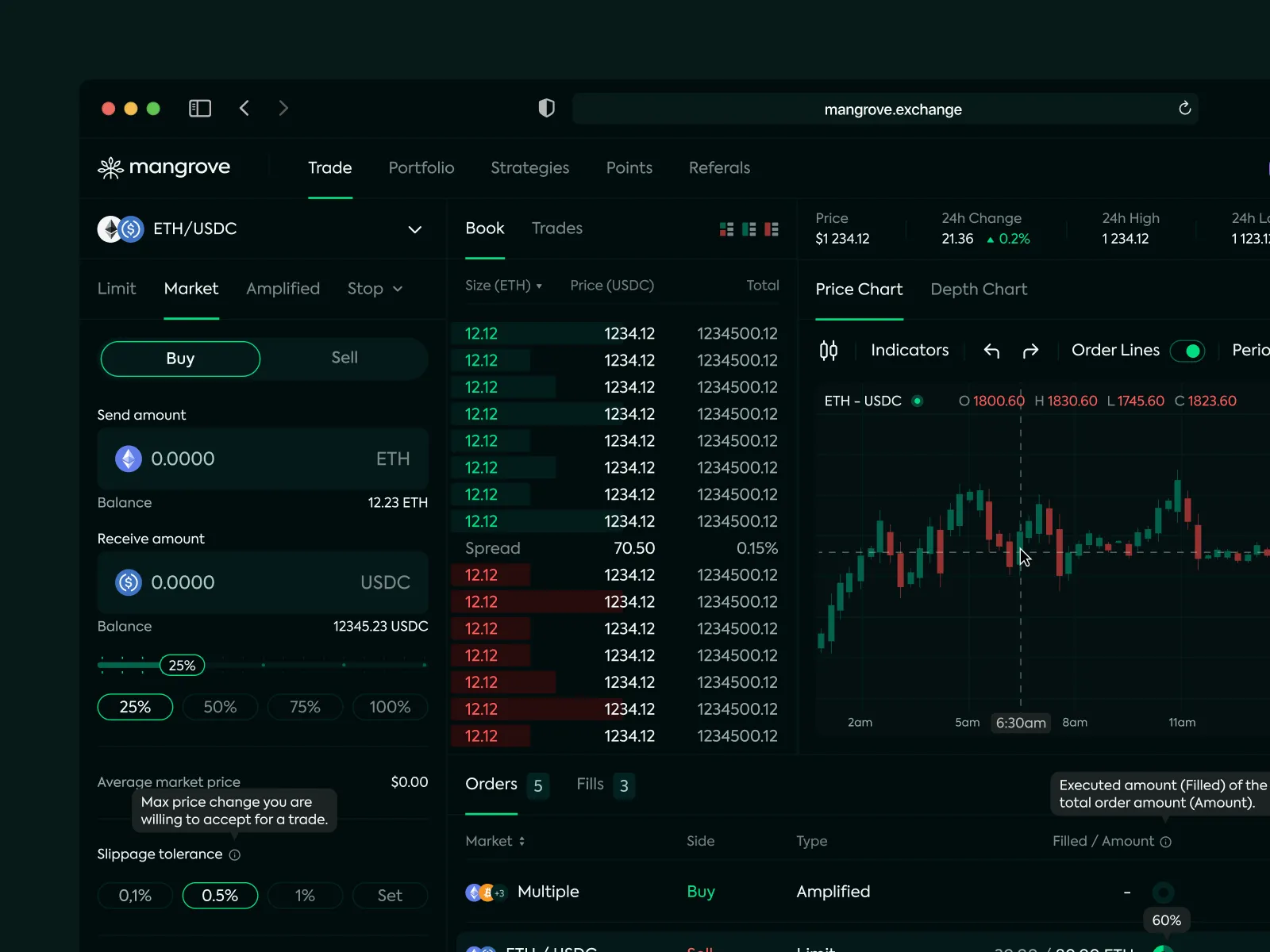Open the candlestick chart type icon
The image size is (1270, 952).
coord(829,350)
